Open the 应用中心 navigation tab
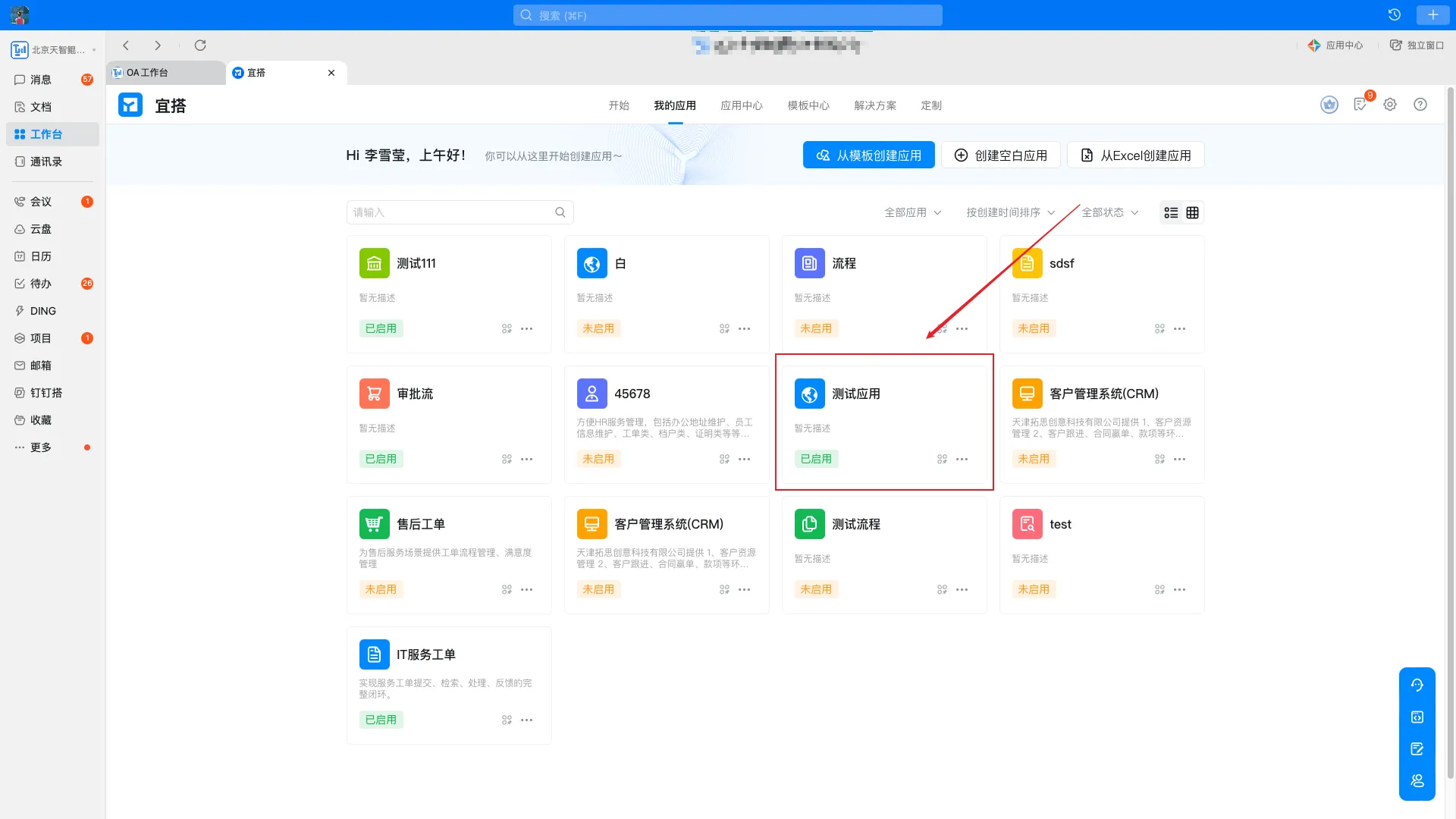 tap(741, 105)
